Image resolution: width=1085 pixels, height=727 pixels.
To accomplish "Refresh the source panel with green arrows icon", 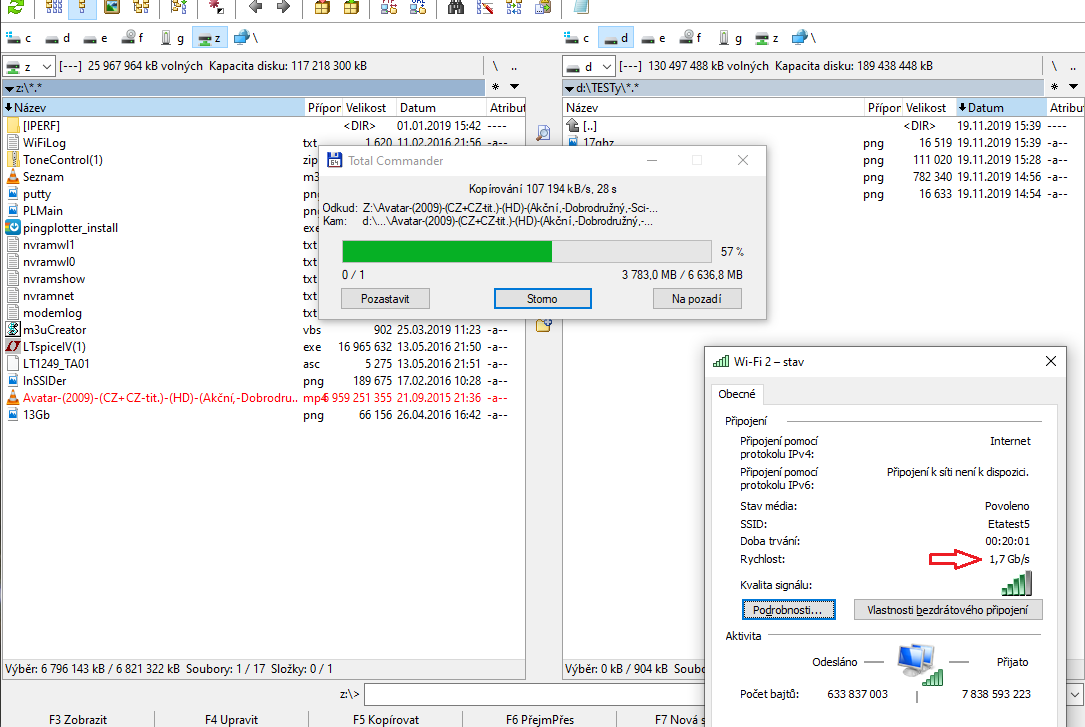I will [15, 7].
